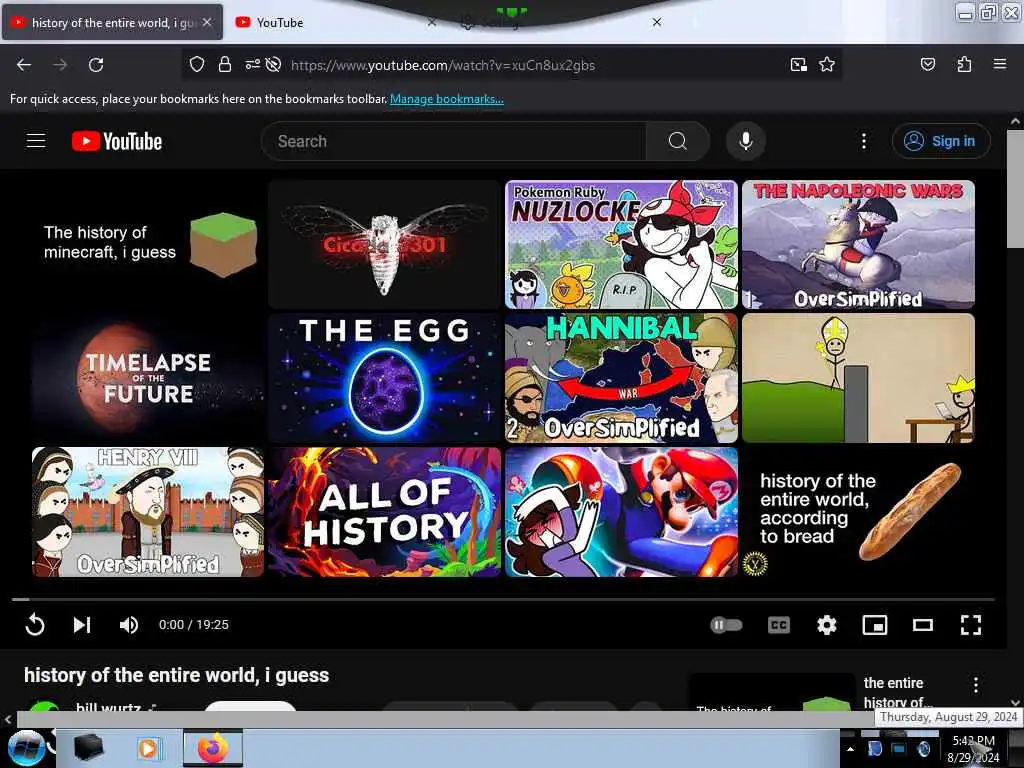Open the player settings gear
This screenshot has width=1024, height=768.
[x=827, y=625]
